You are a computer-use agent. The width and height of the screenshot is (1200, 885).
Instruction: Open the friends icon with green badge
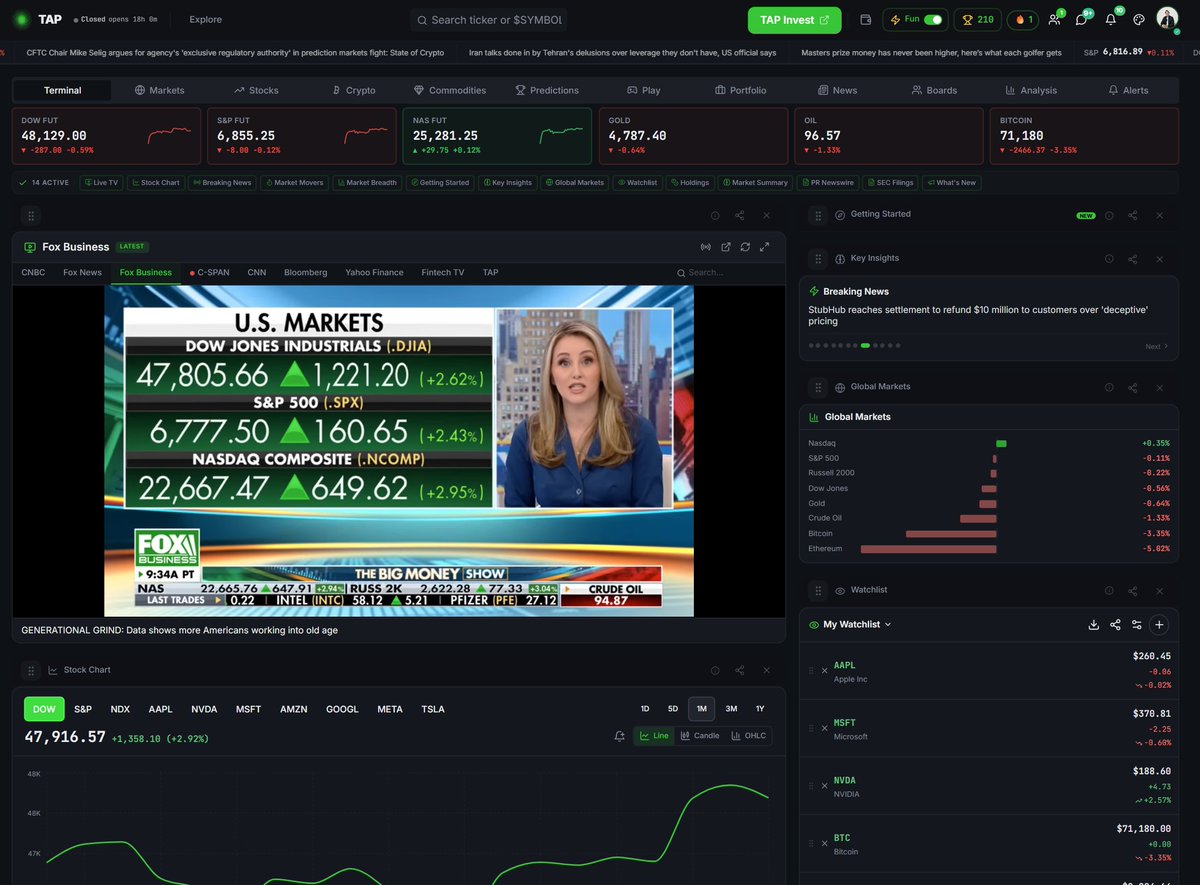coord(1054,19)
